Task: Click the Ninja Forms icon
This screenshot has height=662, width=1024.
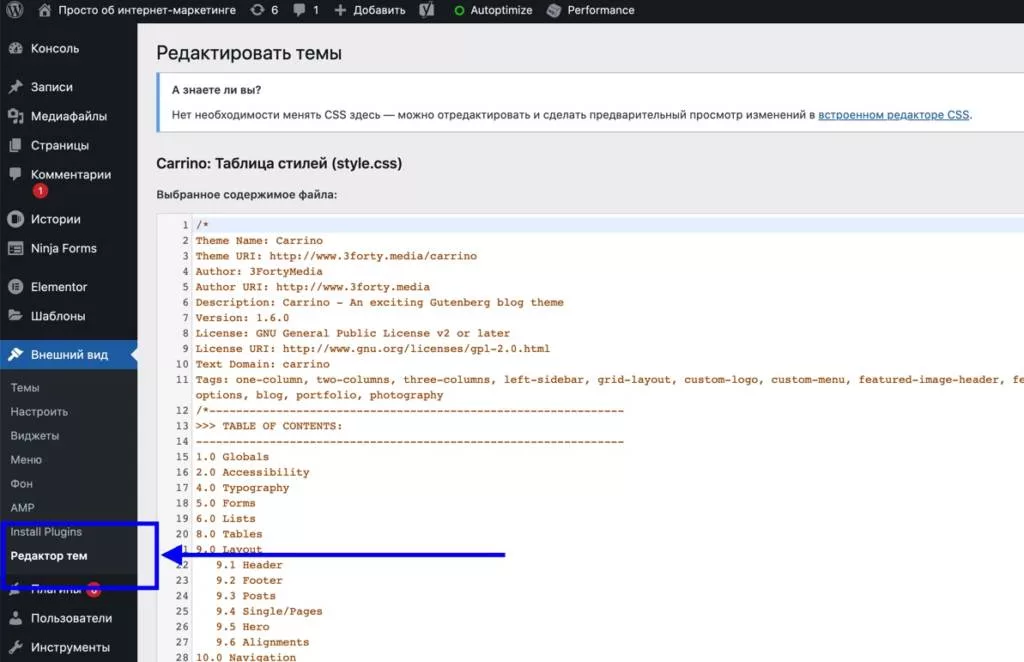Action: [x=16, y=249]
